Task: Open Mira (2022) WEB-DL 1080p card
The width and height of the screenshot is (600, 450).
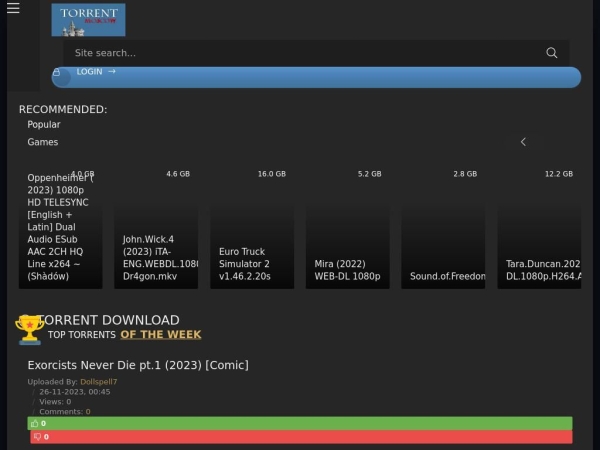Action: 347,228
